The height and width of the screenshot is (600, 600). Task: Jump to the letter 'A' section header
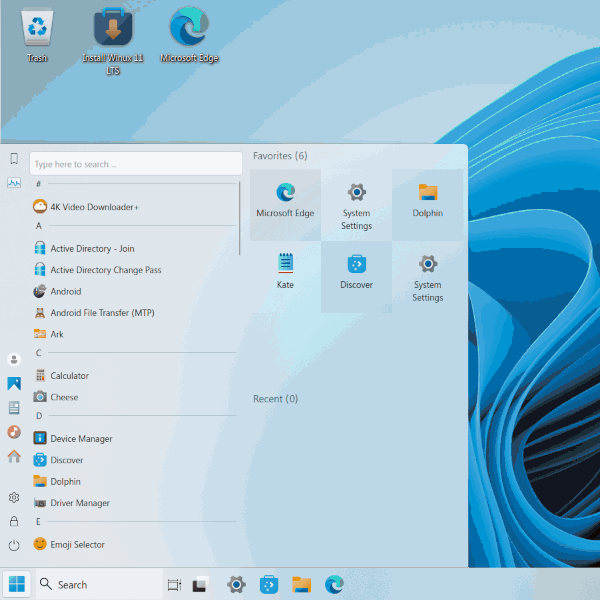(x=38, y=227)
